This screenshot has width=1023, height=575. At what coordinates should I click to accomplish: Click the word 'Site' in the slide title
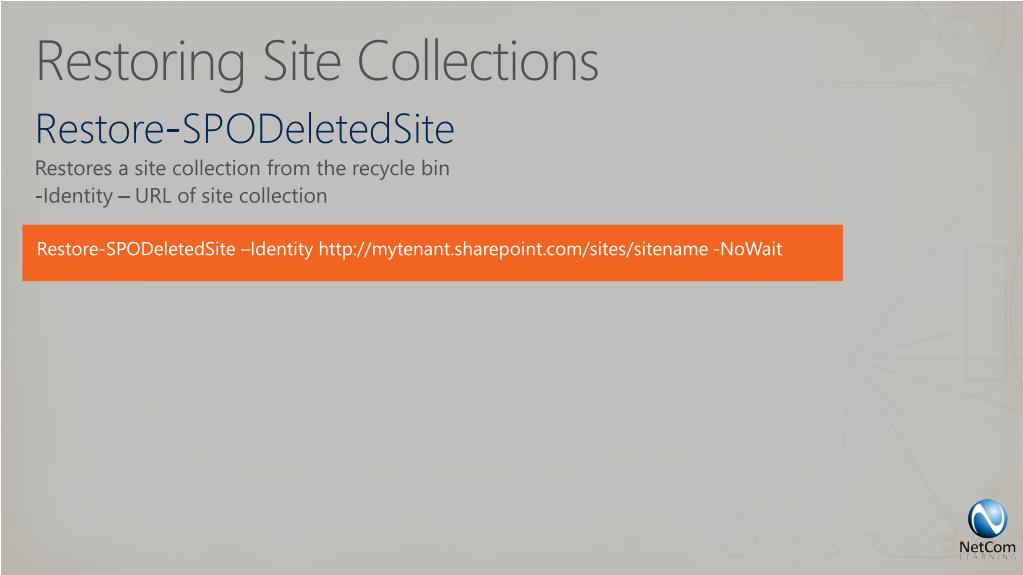point(301,61)
